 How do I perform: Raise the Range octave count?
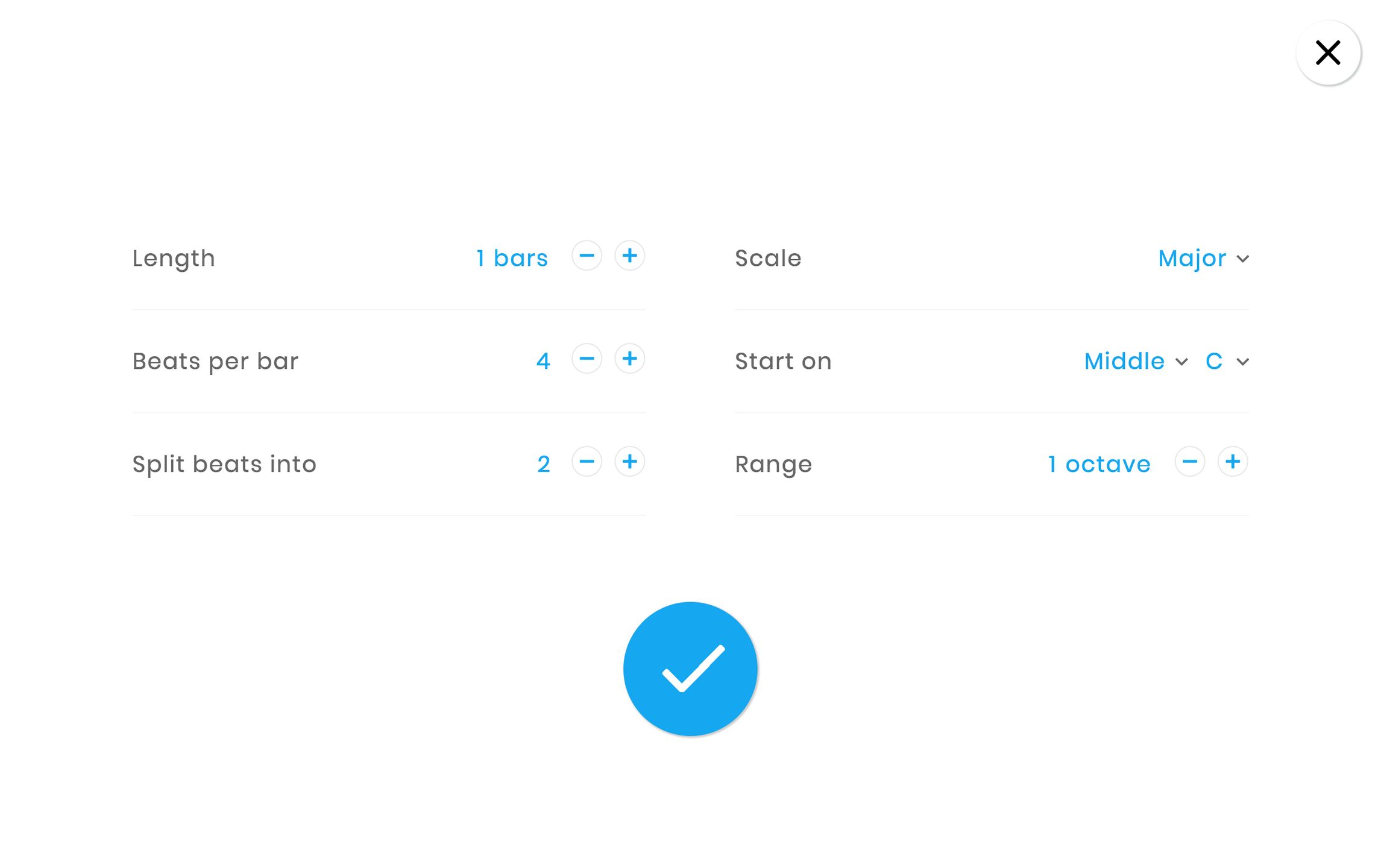pyautogui.click(x=1232, y=462)
